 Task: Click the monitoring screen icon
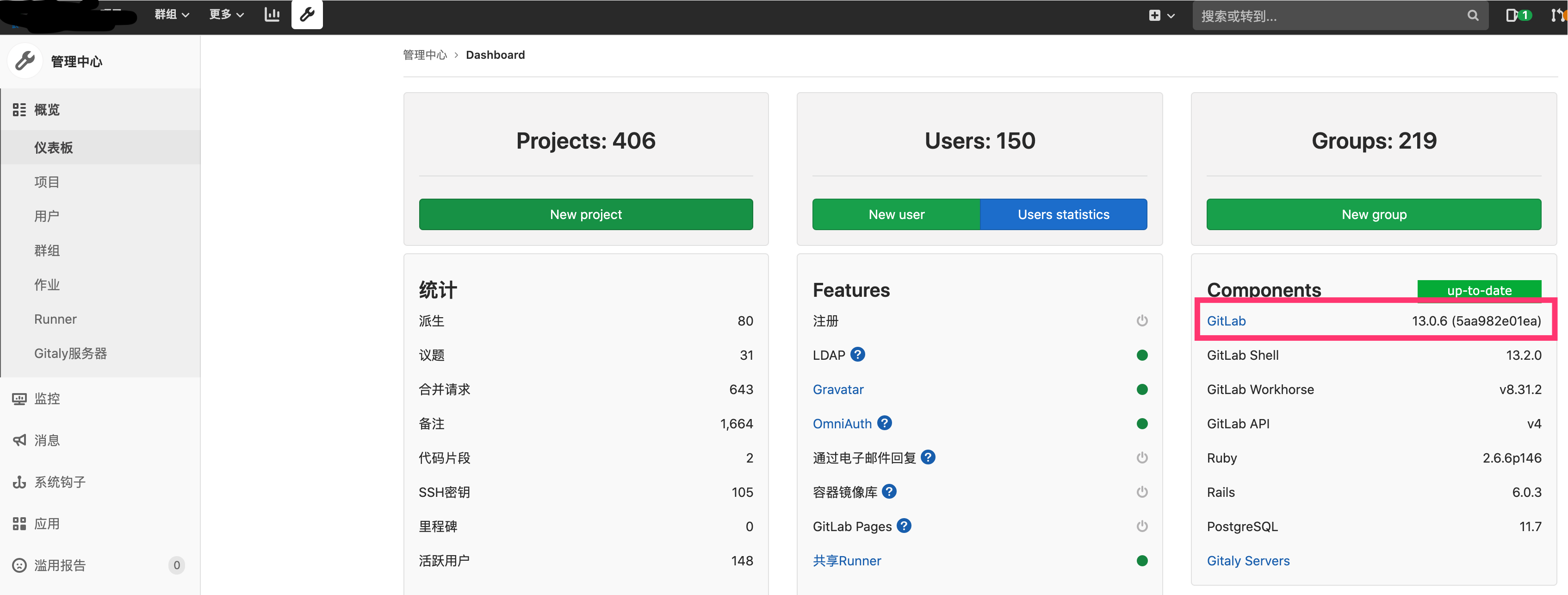pyautogui.click(x=19, y=399)
